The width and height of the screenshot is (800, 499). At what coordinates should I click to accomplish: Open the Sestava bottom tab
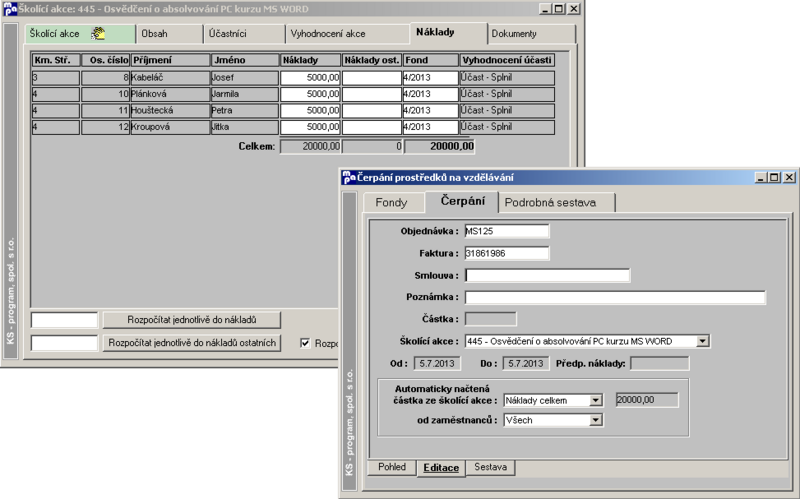490,467
